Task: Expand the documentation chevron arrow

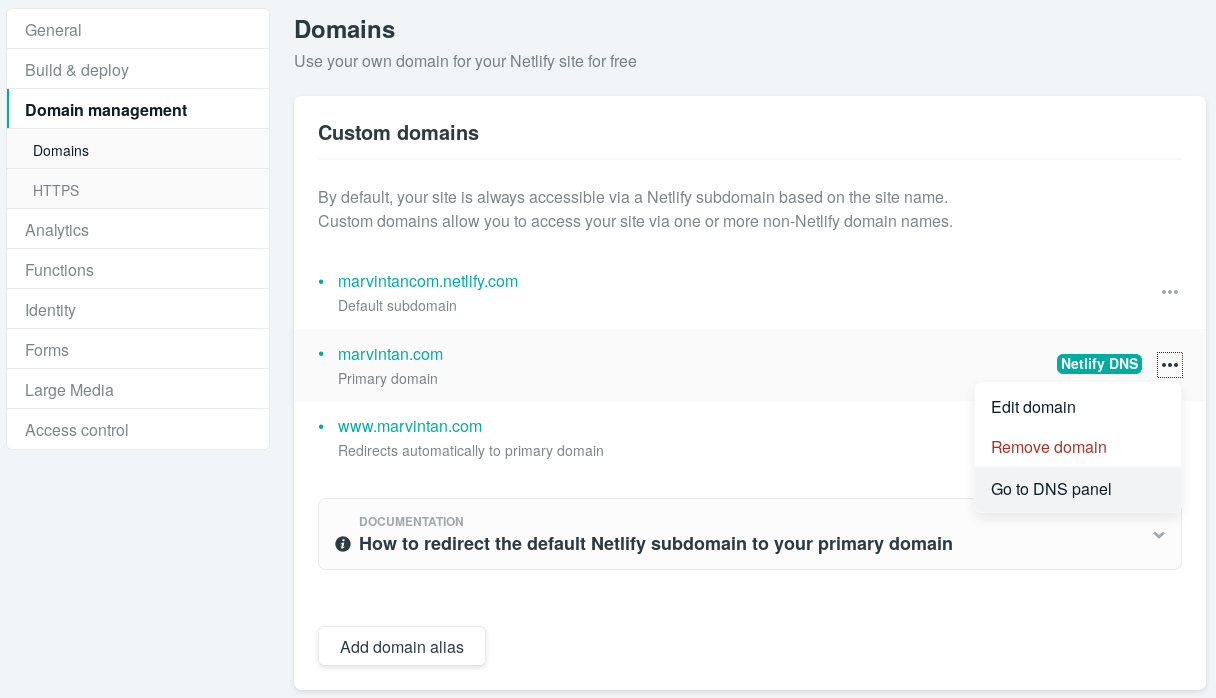Action: click(1159, 535)
